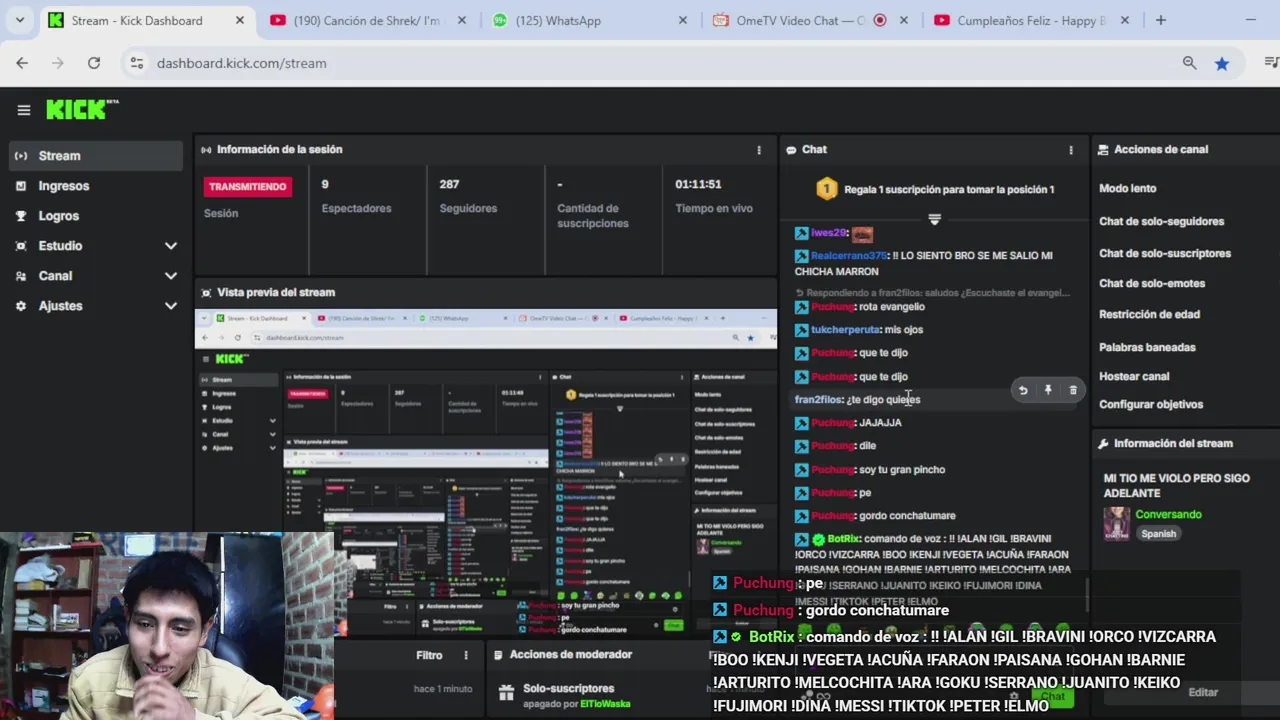Click the stream category thumbnail image
1280x720 pixels.
click(x=1116, y=523)
